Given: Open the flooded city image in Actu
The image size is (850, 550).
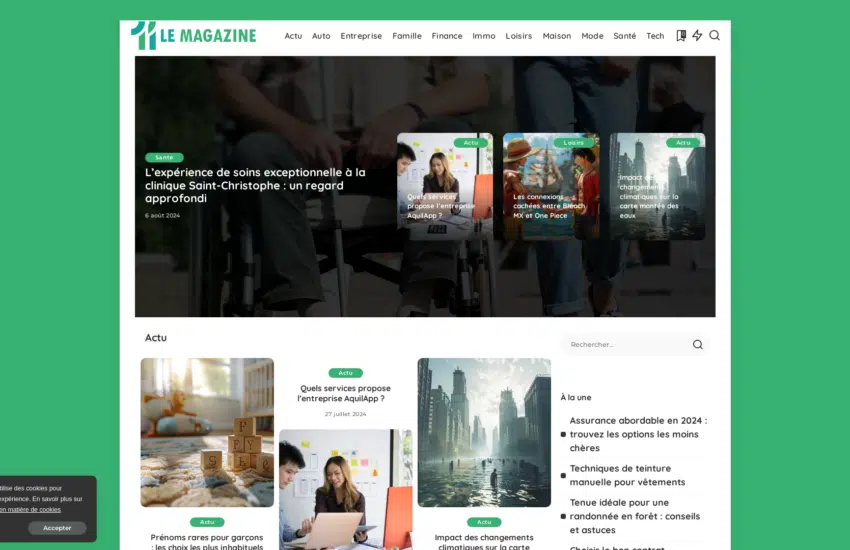Looking at the screenshot, I should pyautogui.click(x=484, y=432).
